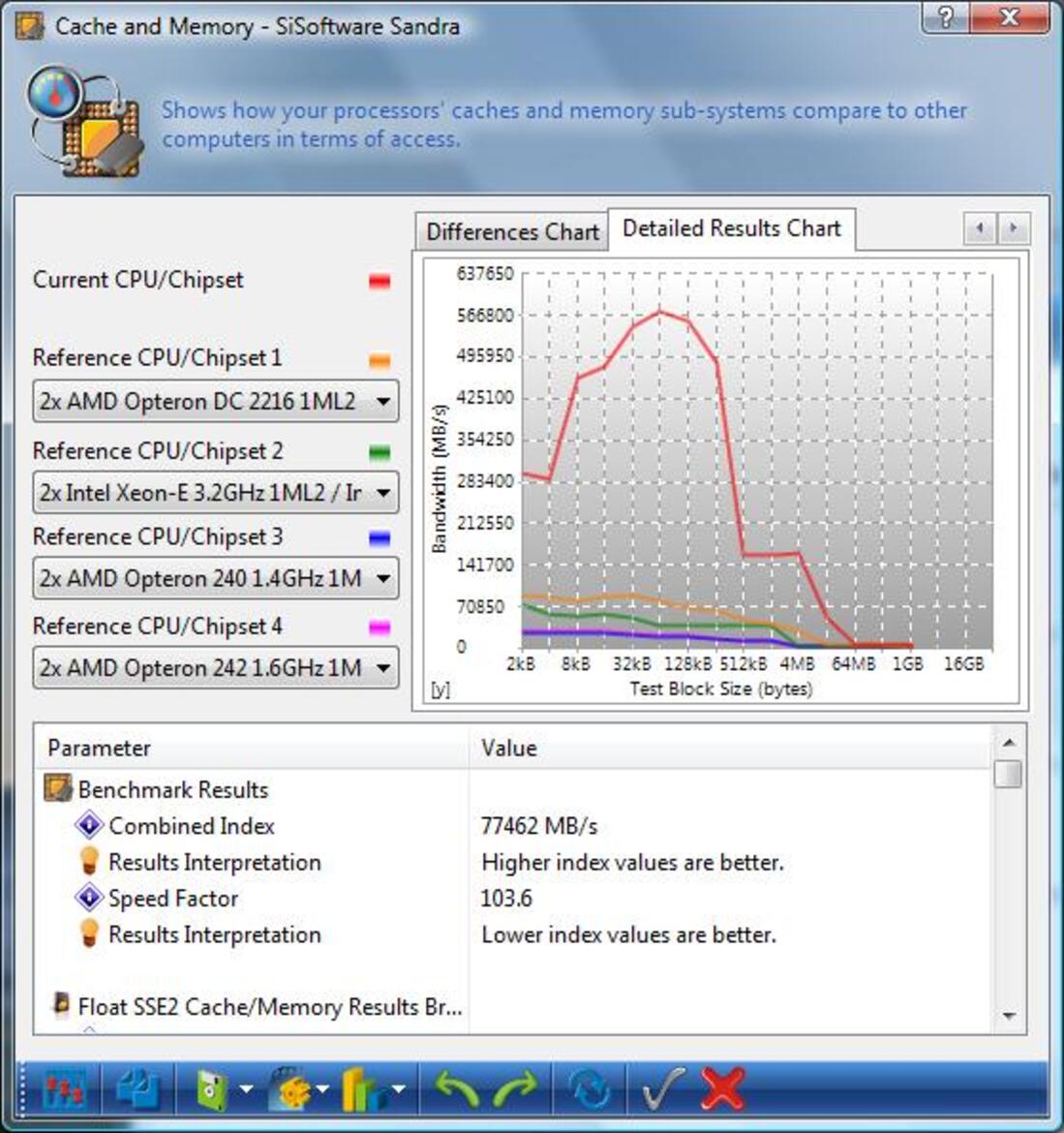
Task: Click the results list scrollbar thumb
Action: click(1009, 773)
